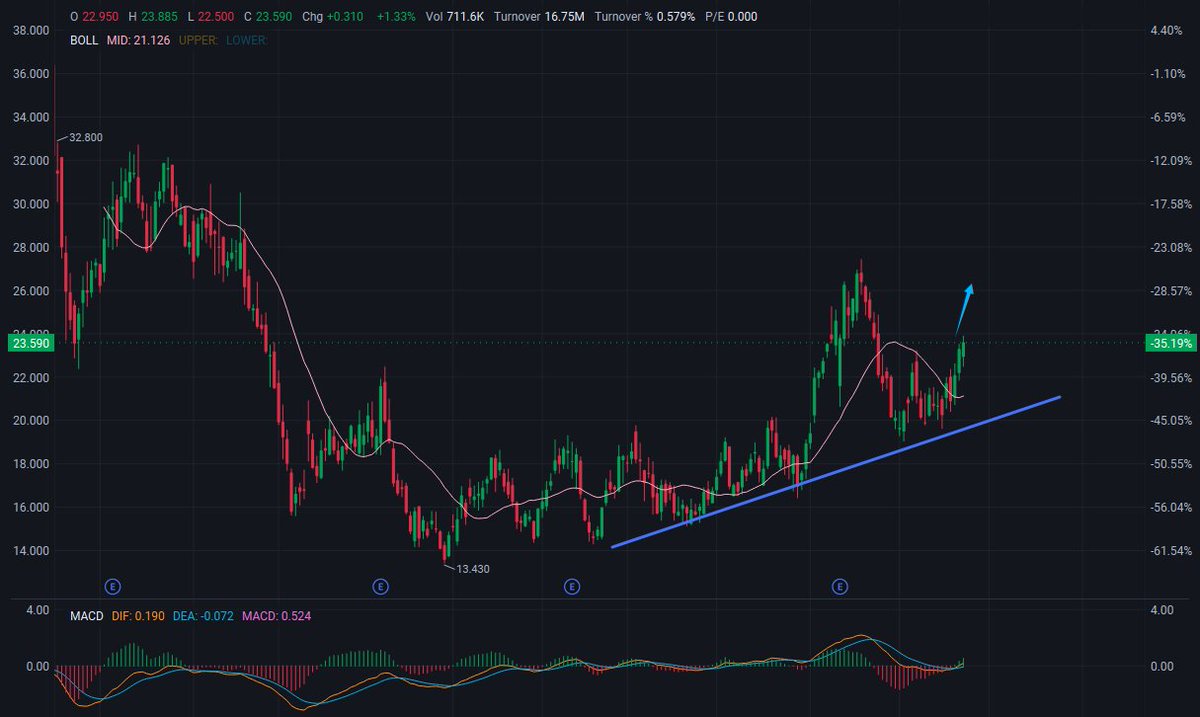Viewport: 1200px width, 717px height.
Task: Click the high price H 23.885
Action: pyautogui.click(x=152, y=17)
